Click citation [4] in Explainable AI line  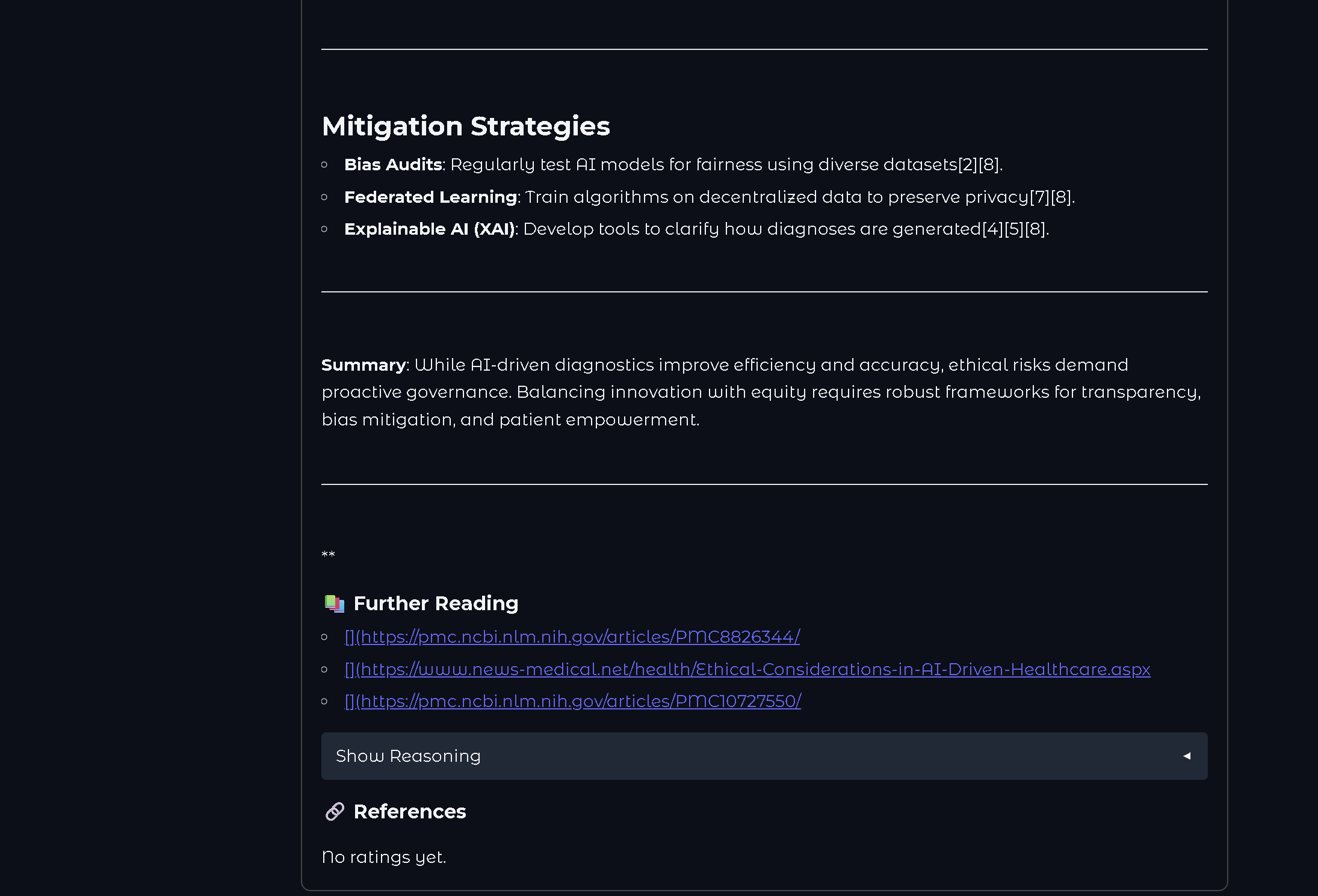click(x=992, y=229)
